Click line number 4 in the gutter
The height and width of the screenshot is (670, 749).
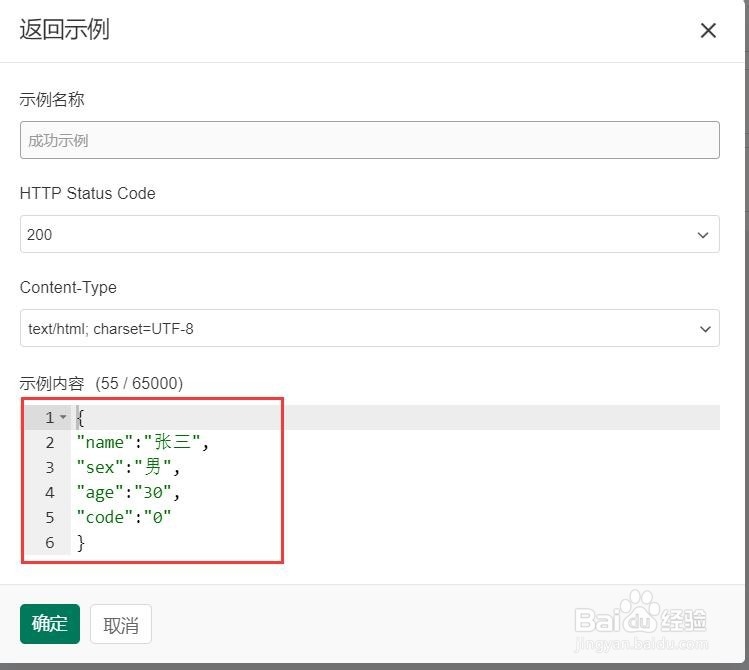[50, 492]
